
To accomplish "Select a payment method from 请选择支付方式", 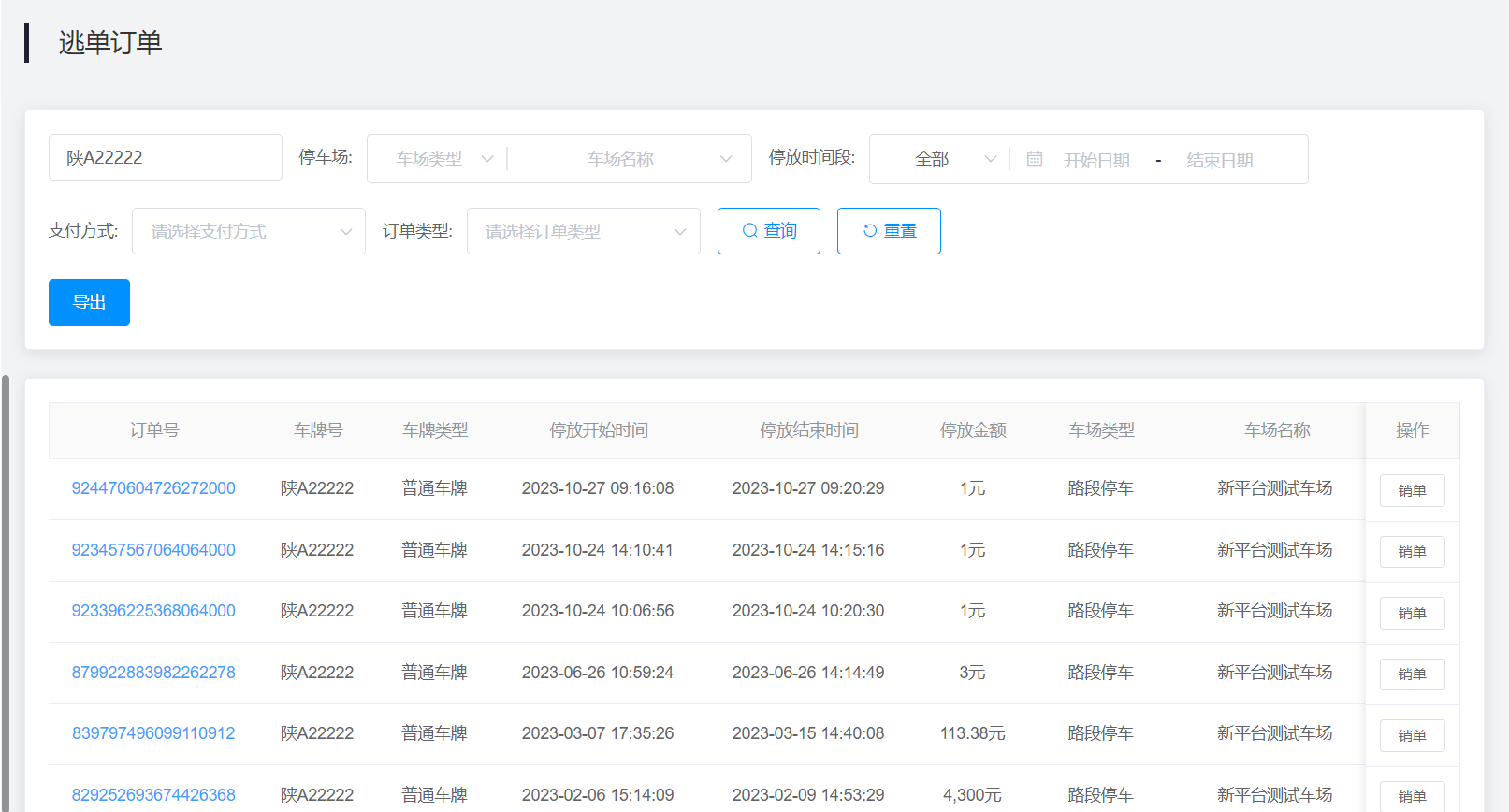I will tap(249, 231).
